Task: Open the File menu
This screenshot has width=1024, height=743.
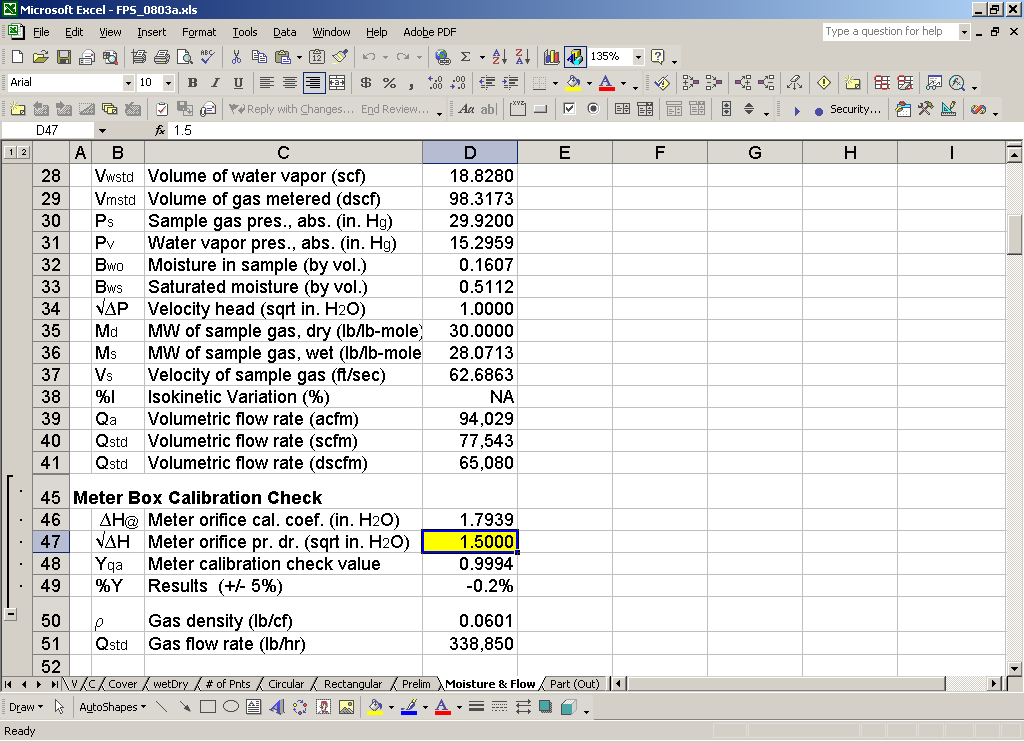Action: 41,32
